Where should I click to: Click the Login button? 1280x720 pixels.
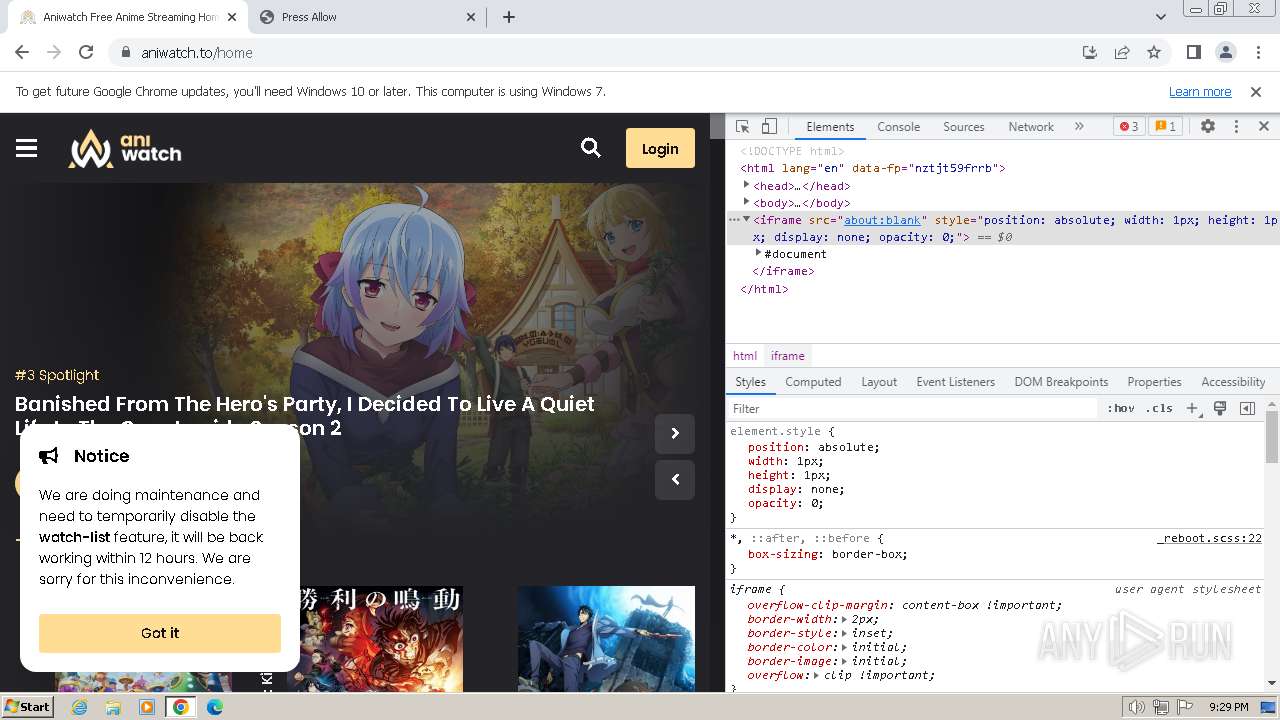(660, 148)
